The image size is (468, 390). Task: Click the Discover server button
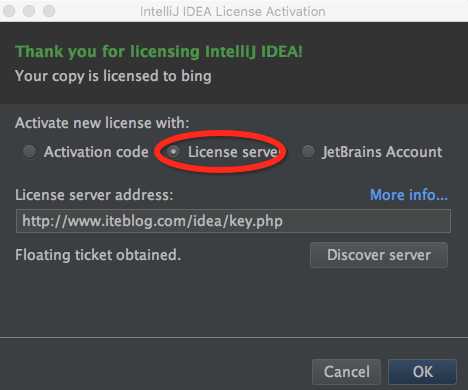pyautogui.click(x=379, y=255)
